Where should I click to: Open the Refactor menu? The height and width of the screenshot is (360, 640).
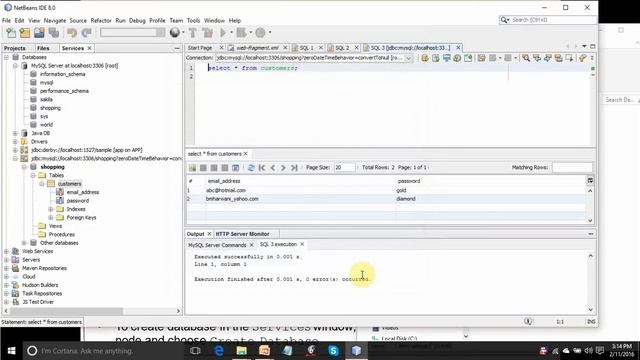101,20
